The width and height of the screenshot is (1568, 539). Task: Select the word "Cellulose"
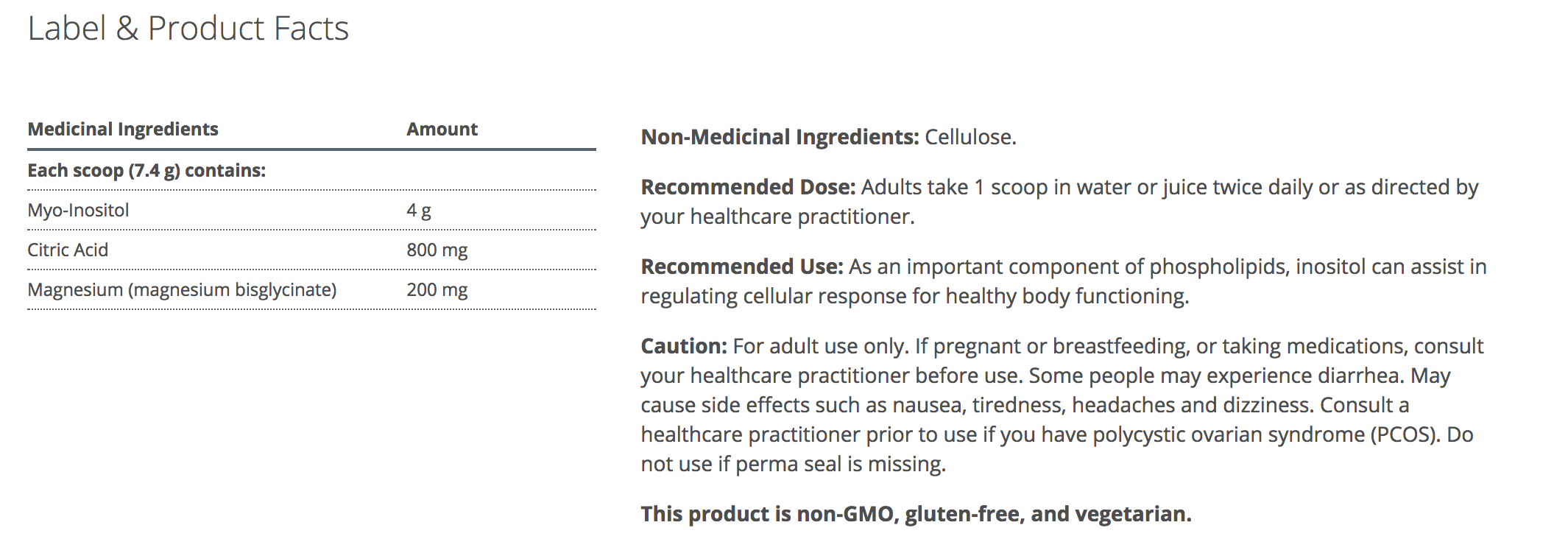pos(968,137)
